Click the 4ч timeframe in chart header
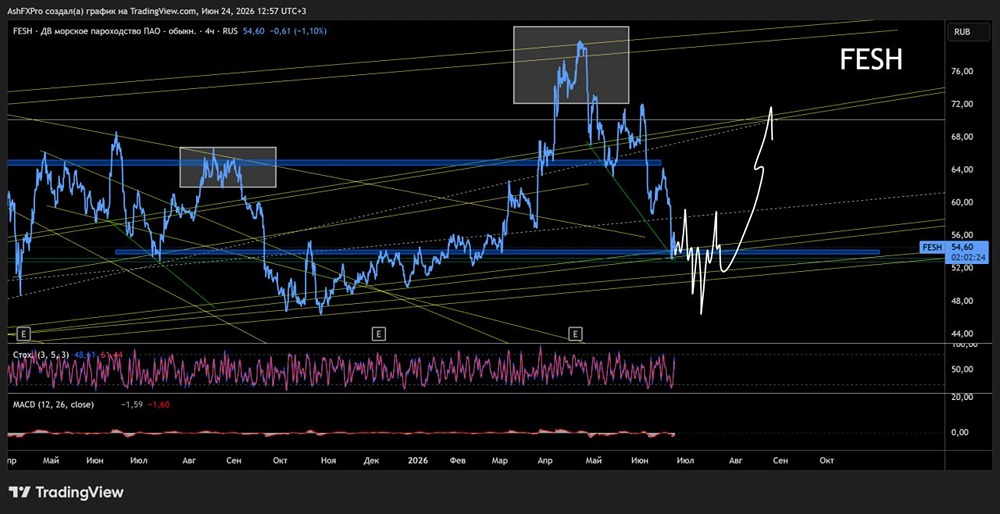1000x514 pixels. click(209, 31)
